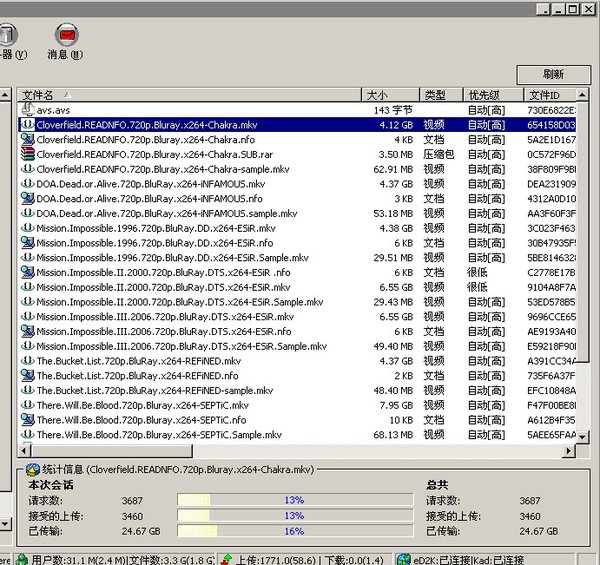Viewport: 600px width, 565px height.
Task: Click nfo icon of DOA.Dead.or.Alive iNFAMOUS.nfo
Action: pos(28,198)
